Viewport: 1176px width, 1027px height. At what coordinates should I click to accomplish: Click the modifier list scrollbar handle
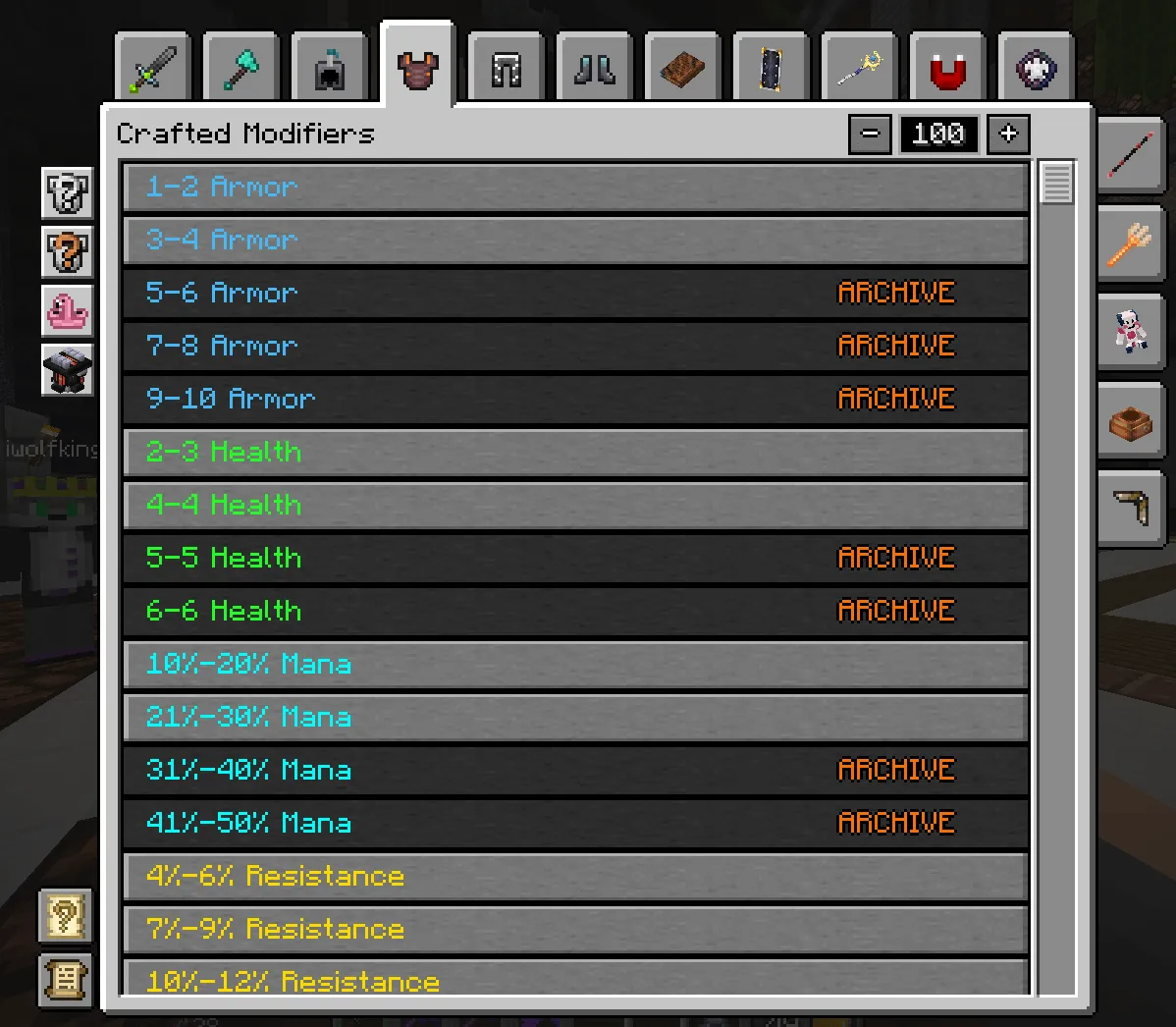click(x=1057, y=183)
